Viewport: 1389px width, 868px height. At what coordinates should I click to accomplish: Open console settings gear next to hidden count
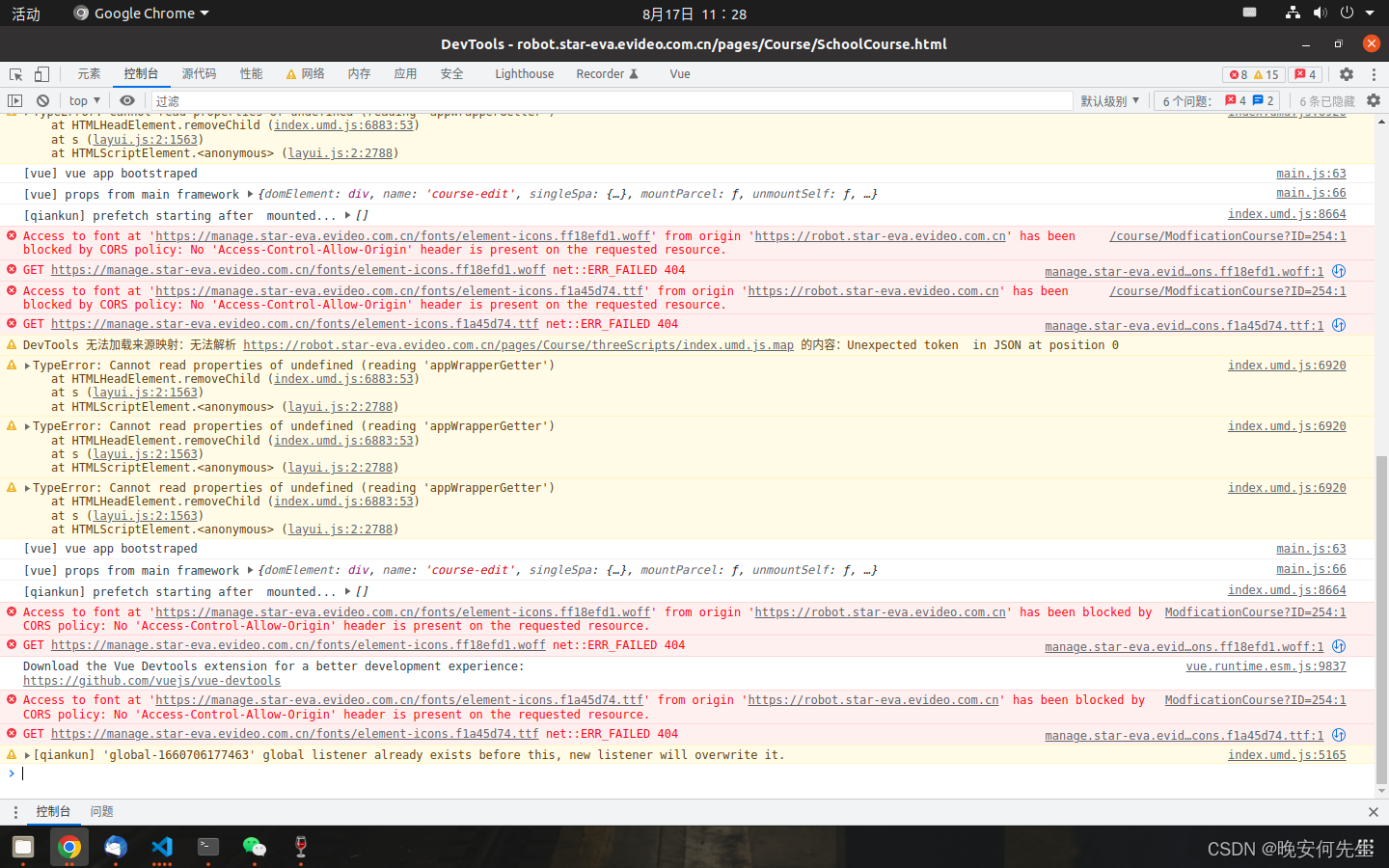point(1374,100)
